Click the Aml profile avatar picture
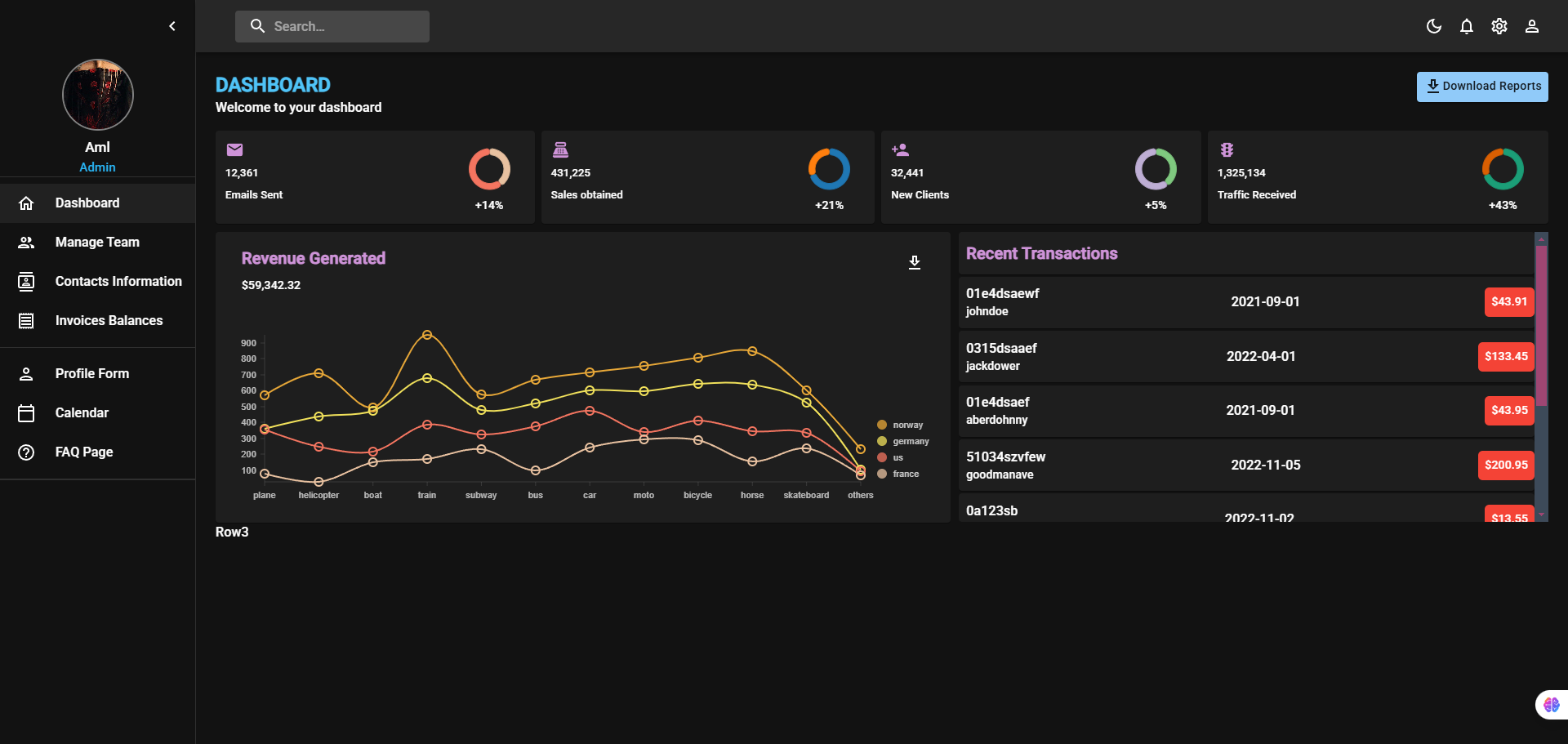This screenshot has width=1568, height=744. coord(98,95)
